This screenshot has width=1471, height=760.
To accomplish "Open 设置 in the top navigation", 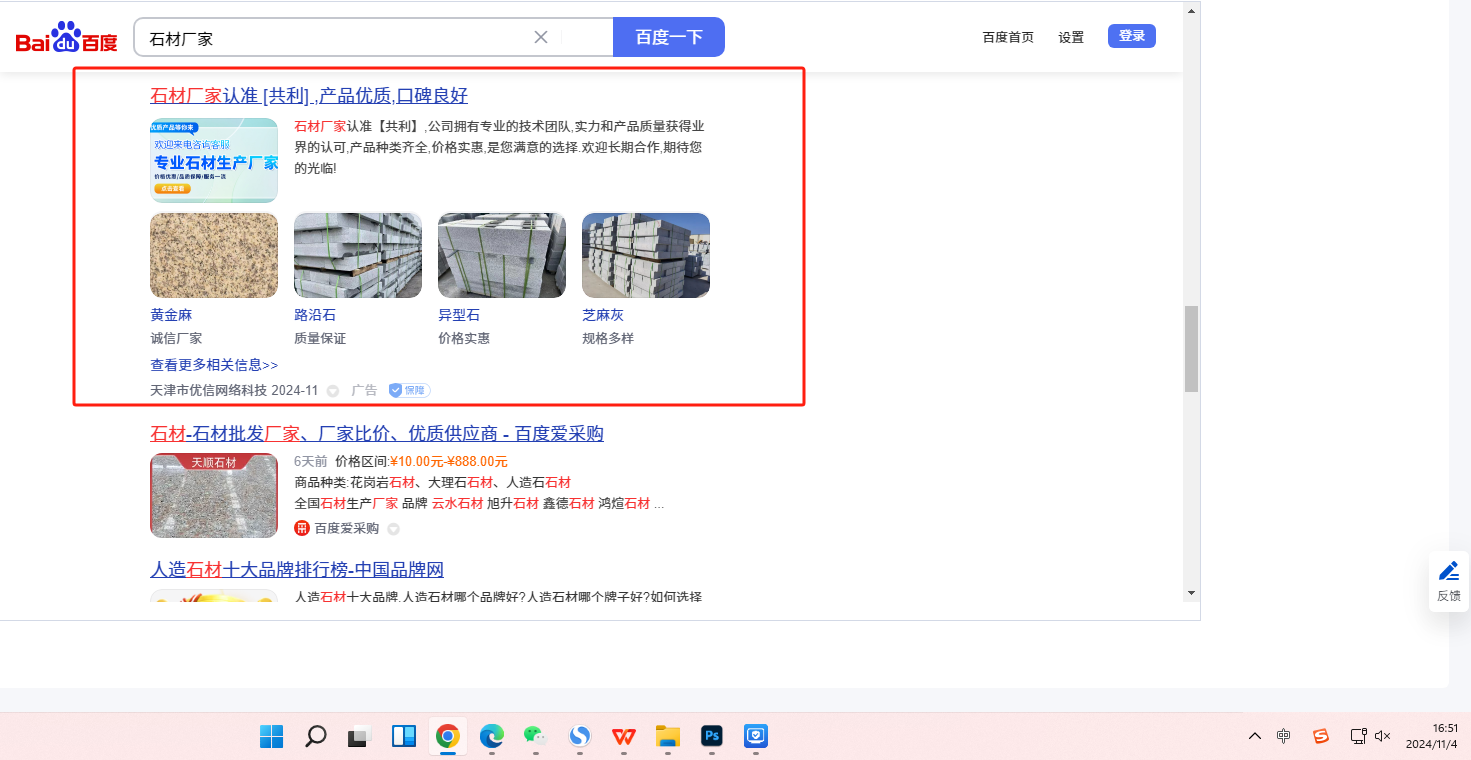I will pos(1071,37).
